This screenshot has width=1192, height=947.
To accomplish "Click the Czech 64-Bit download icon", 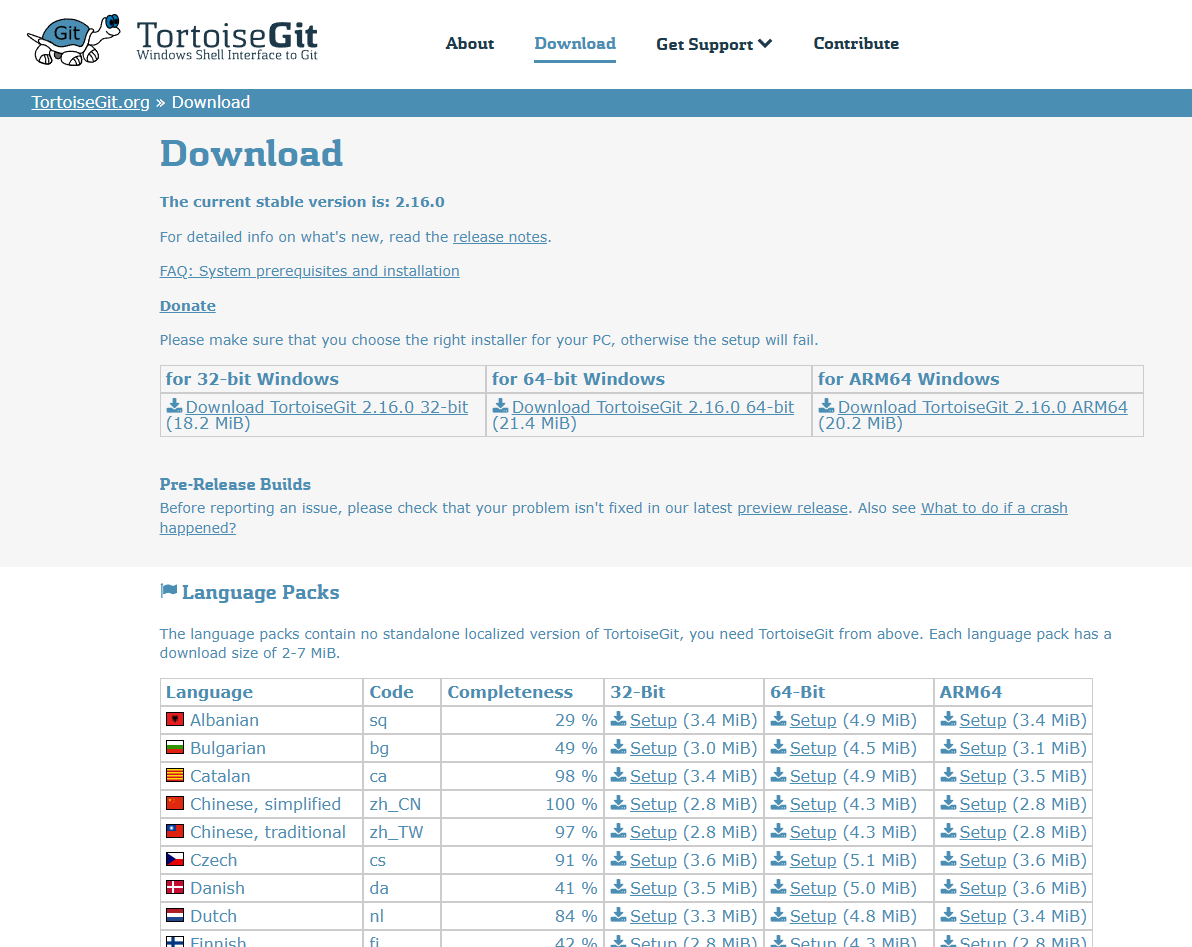I will (778, 860).
